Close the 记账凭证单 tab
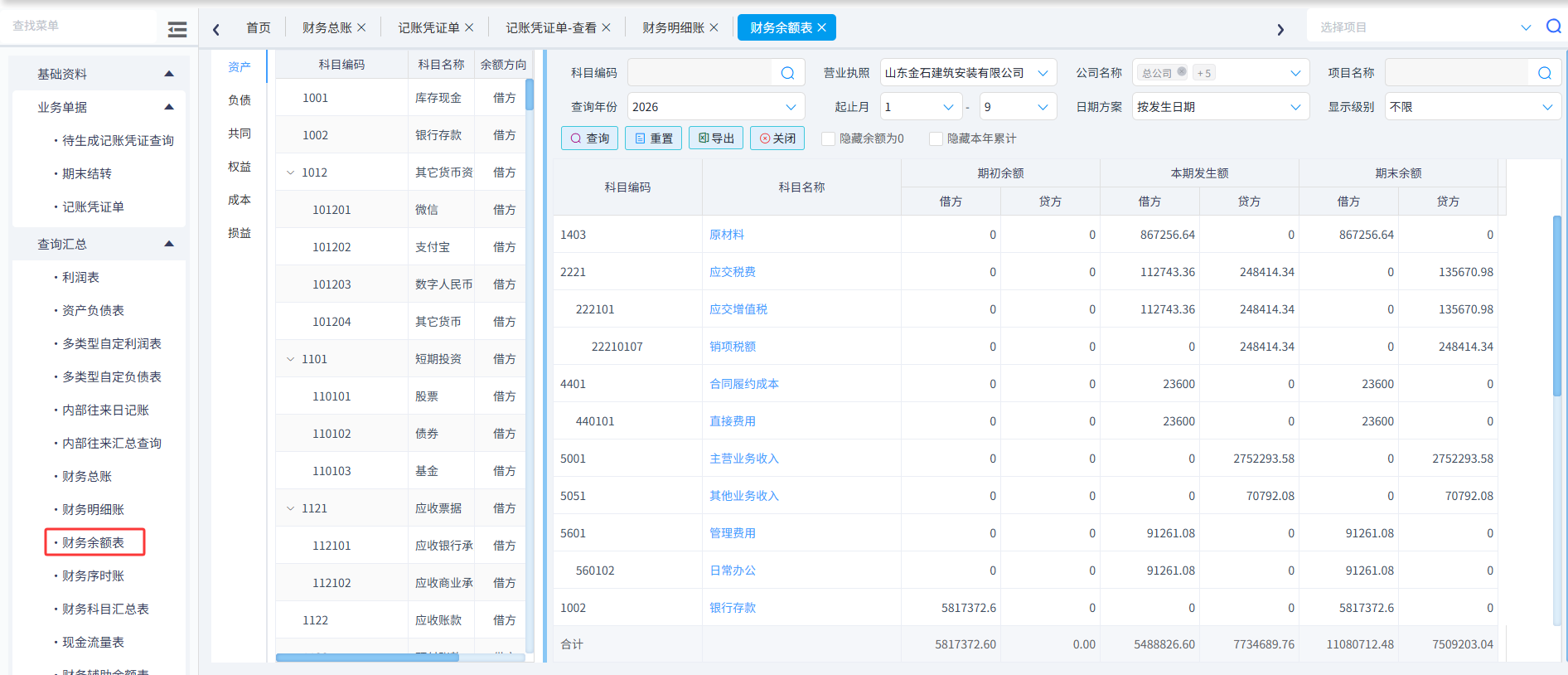 tap(469, 27)
